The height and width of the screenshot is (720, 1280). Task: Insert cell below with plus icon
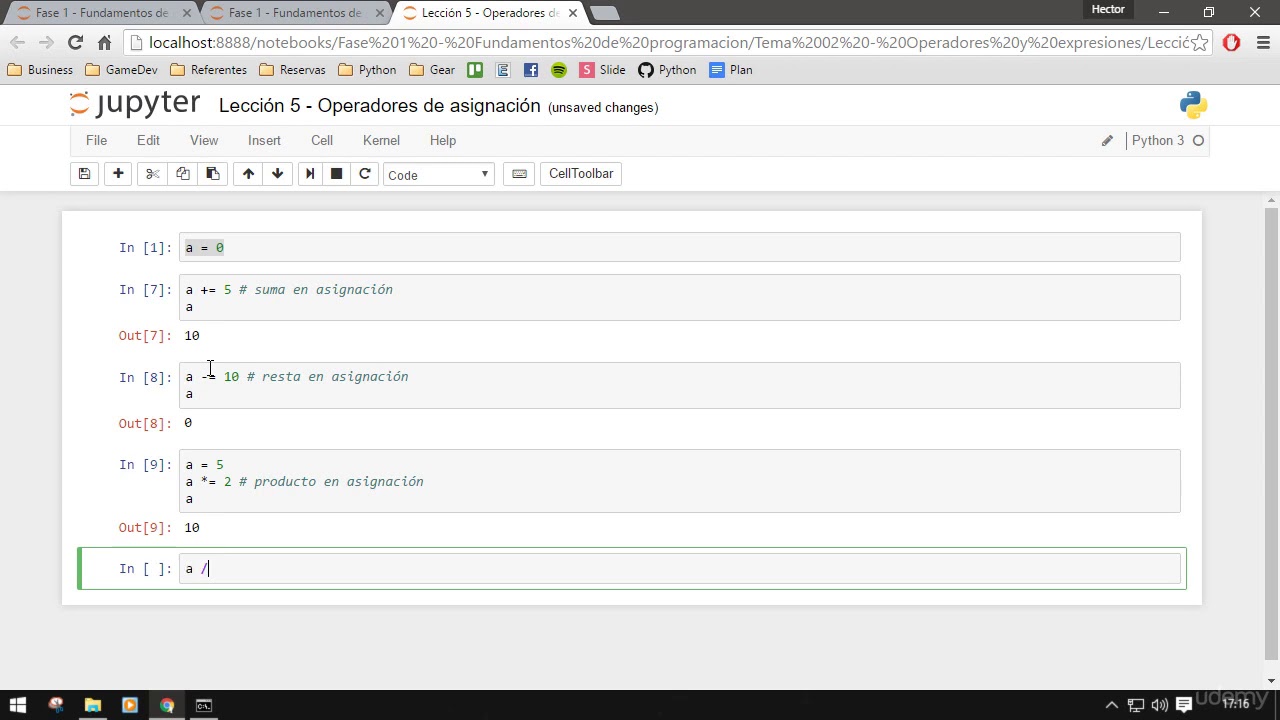(x=118, y=174)
